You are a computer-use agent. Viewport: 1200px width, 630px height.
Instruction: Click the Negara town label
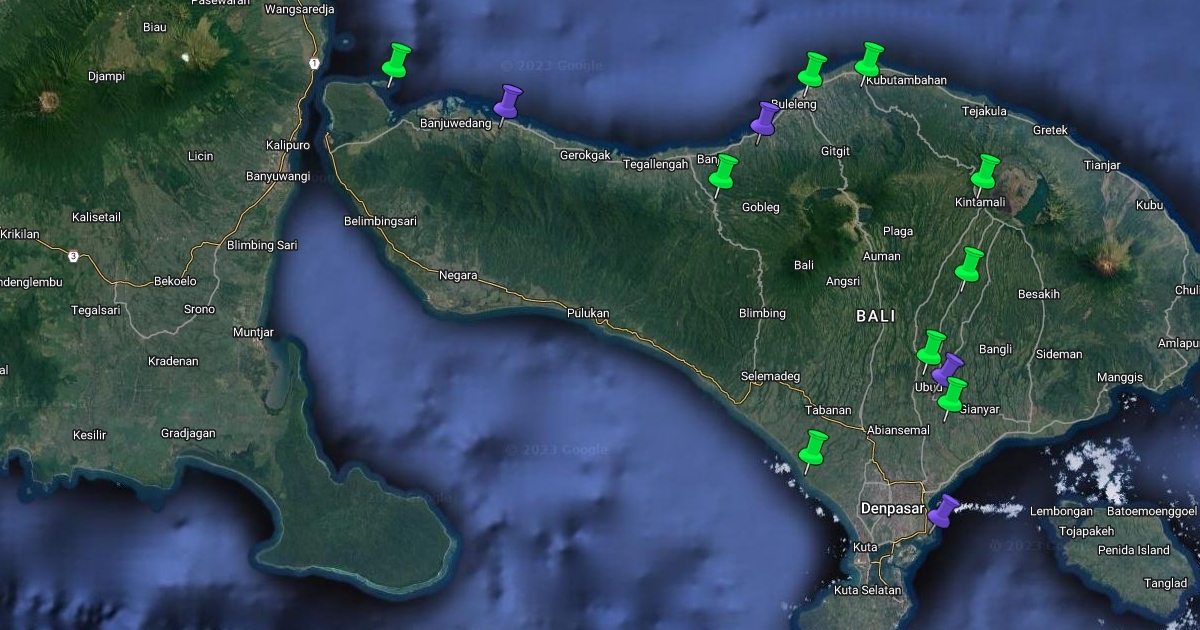pyautogui.click(x=458, y=275)
